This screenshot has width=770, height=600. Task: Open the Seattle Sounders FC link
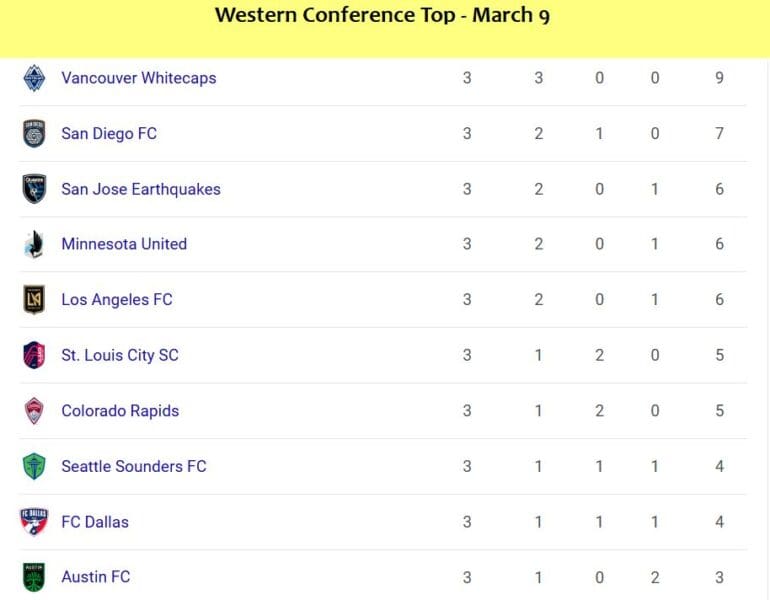[x=134, y=466]
